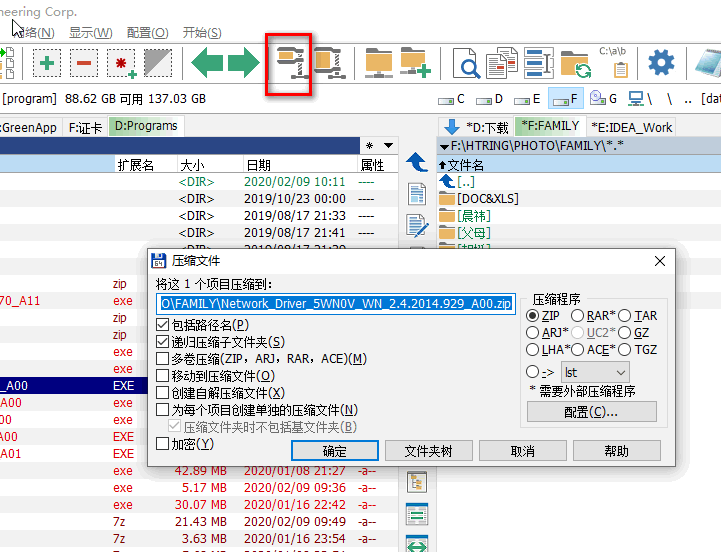Screen dimensions: 721x552
Task: Enable 为每个项目创建单独的压缩文件(N) checkbox
Action: 162,409
